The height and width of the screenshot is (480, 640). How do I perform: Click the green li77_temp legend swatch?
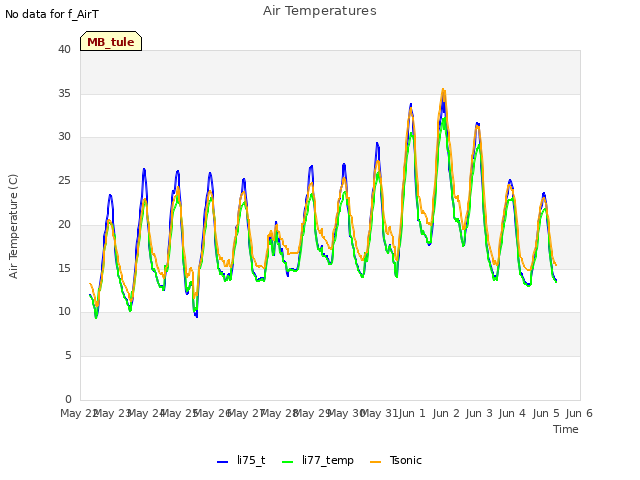pos(287,462)
